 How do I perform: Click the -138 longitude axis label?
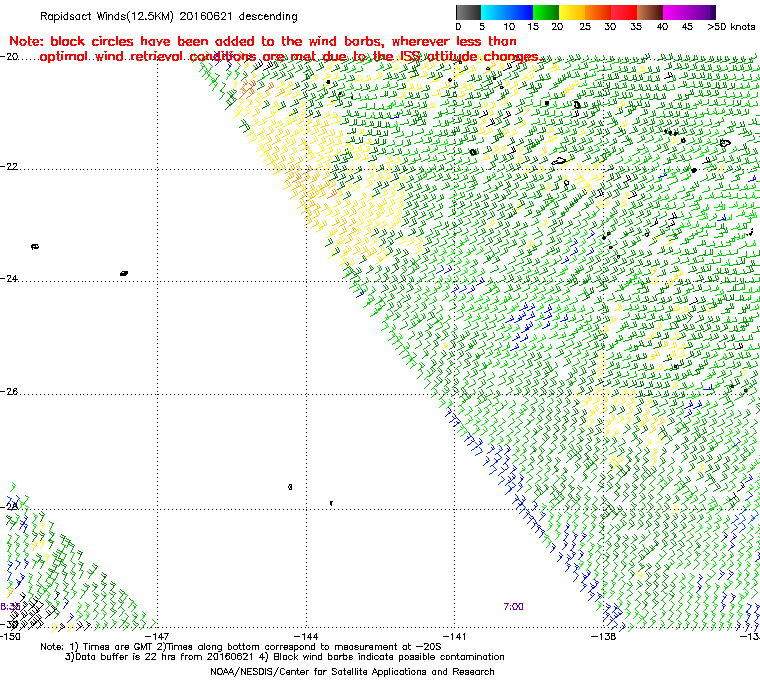click(x=603, y=636)
